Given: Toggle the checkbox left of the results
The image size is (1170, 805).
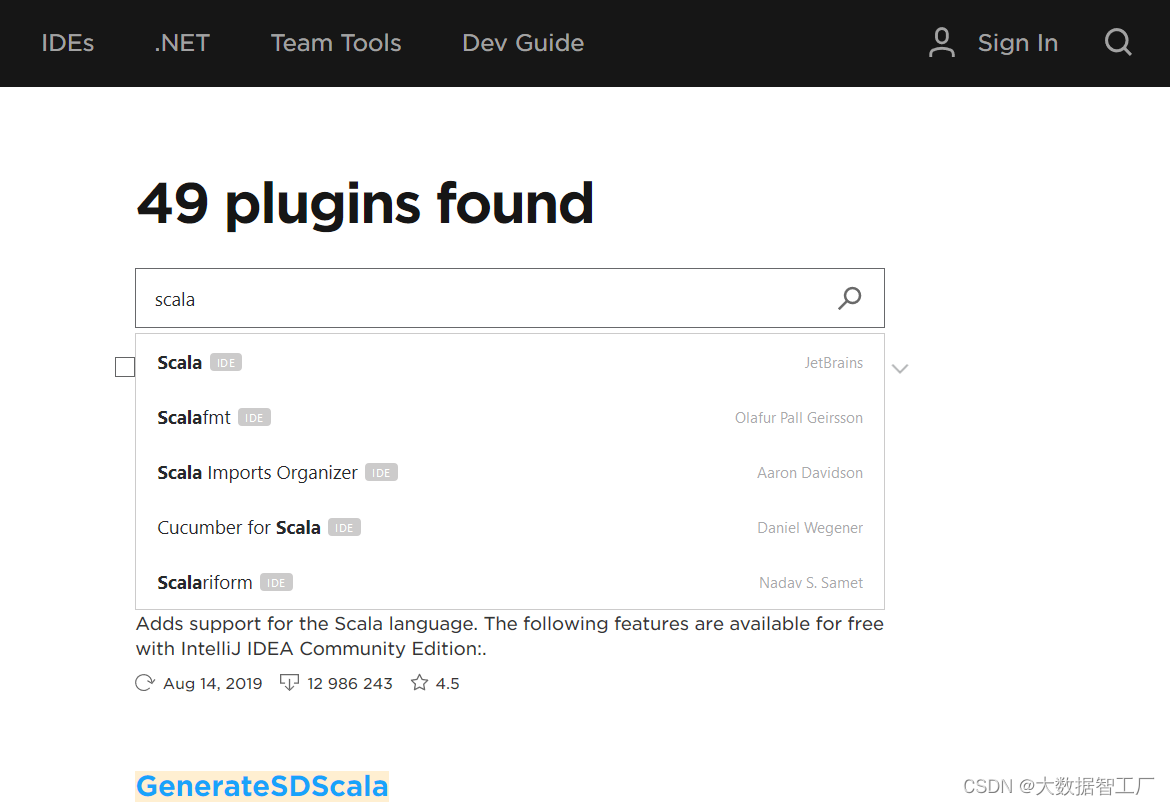Looking at the screenshot, I should click(125, 367).
